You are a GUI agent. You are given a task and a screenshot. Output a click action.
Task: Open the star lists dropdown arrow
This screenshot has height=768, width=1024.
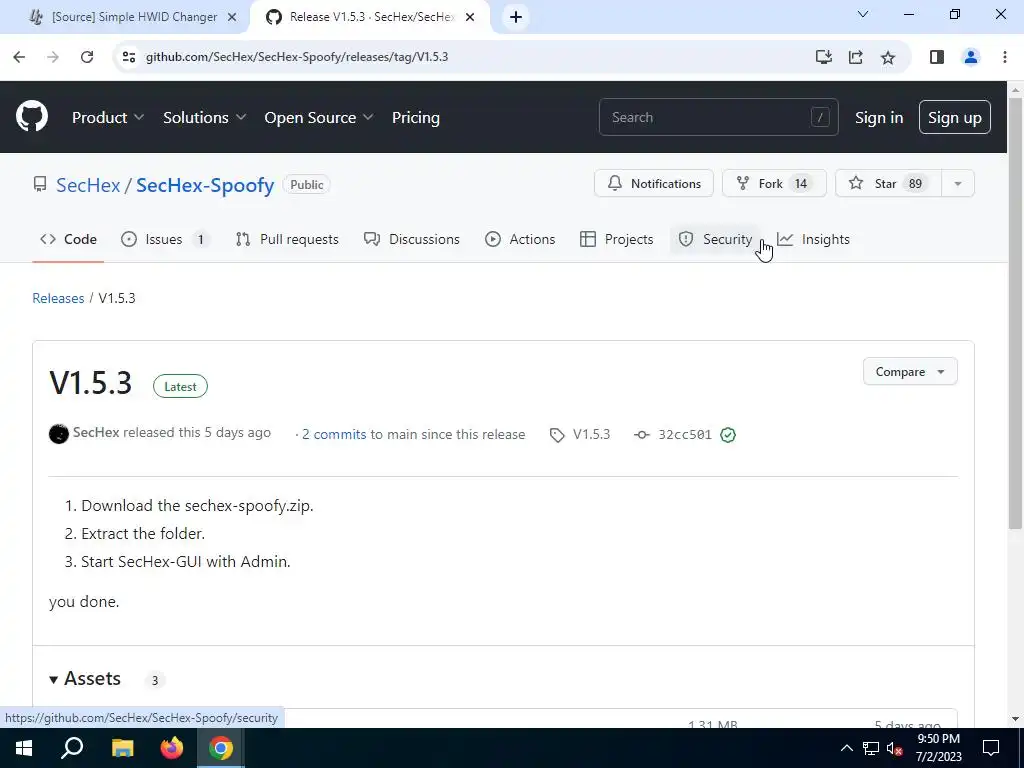(958, 184)
